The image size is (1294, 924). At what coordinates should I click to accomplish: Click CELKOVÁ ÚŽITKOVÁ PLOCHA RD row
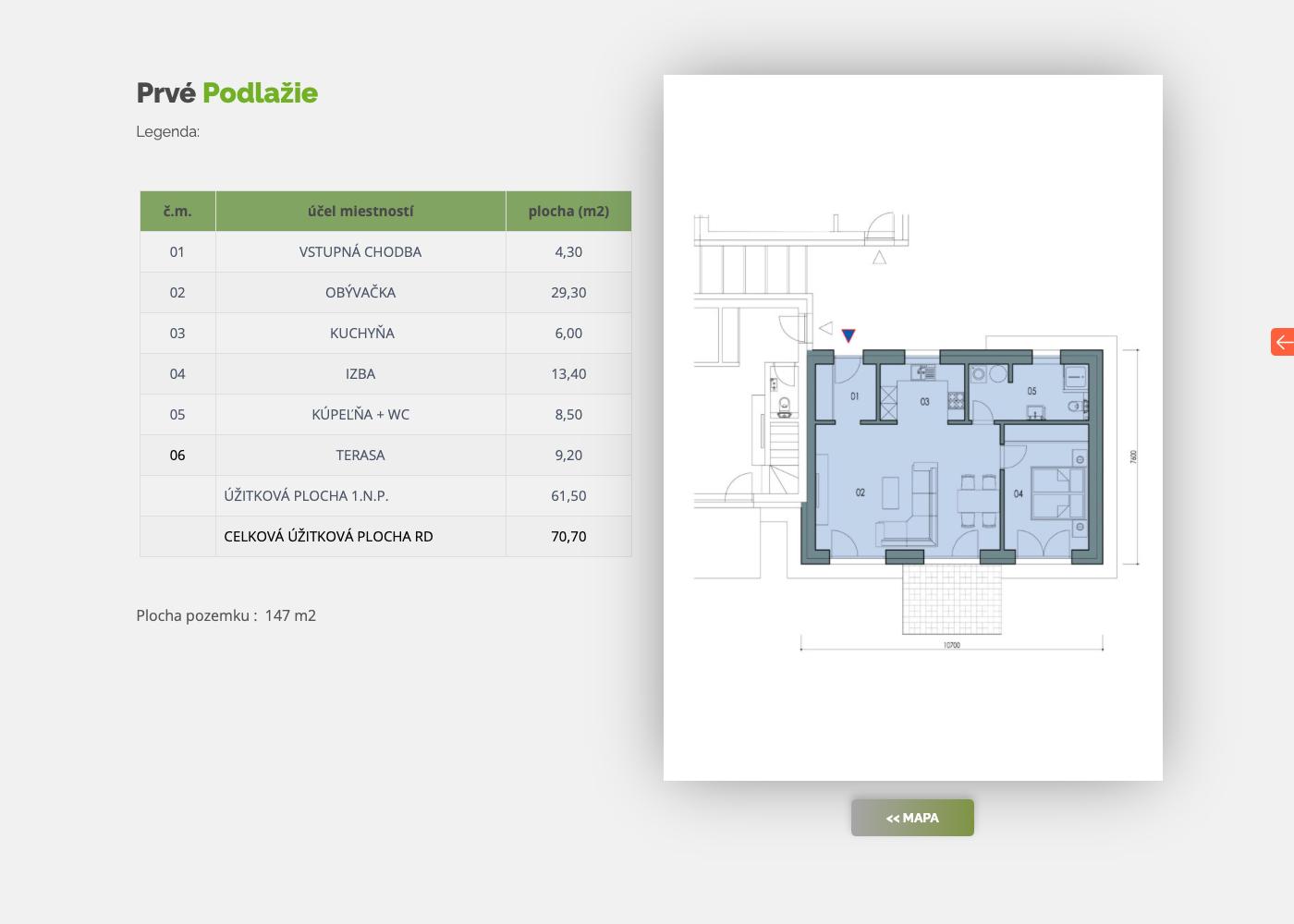click(385, 536)
